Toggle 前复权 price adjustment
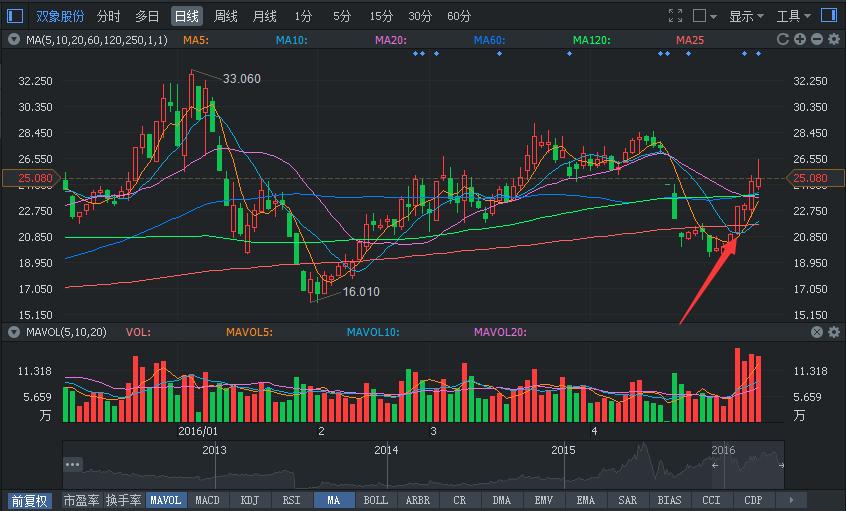This screenshot has height=511, width=846. point(30,500)
